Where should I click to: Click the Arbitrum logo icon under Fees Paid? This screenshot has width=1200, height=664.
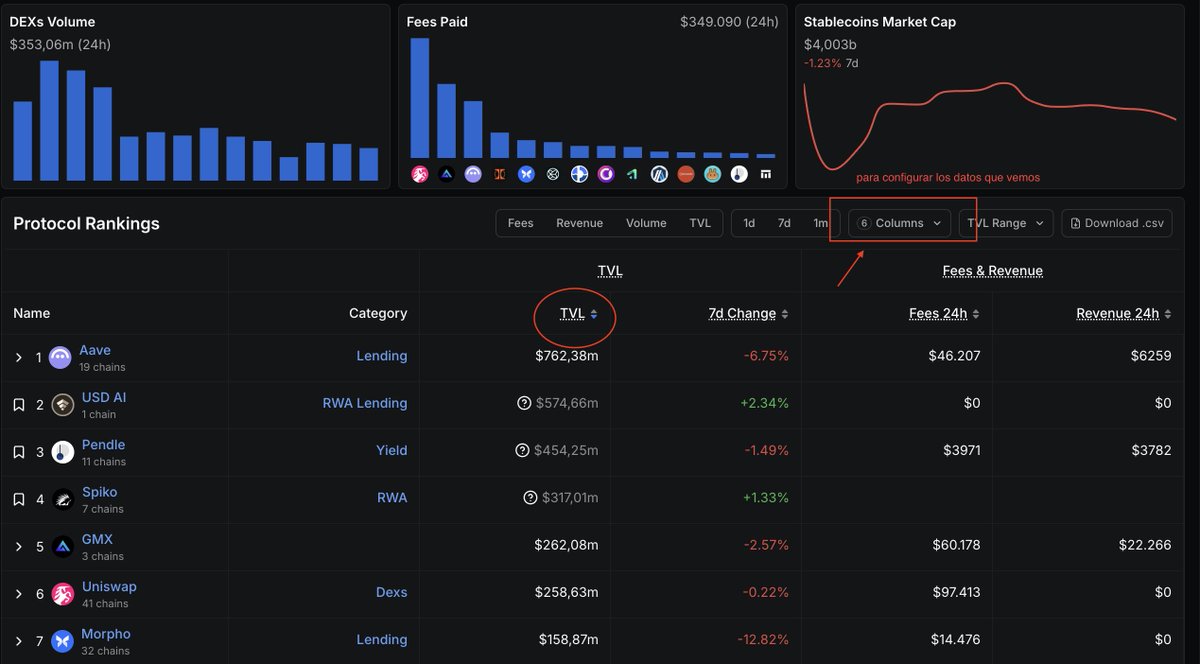pos(659,174)
